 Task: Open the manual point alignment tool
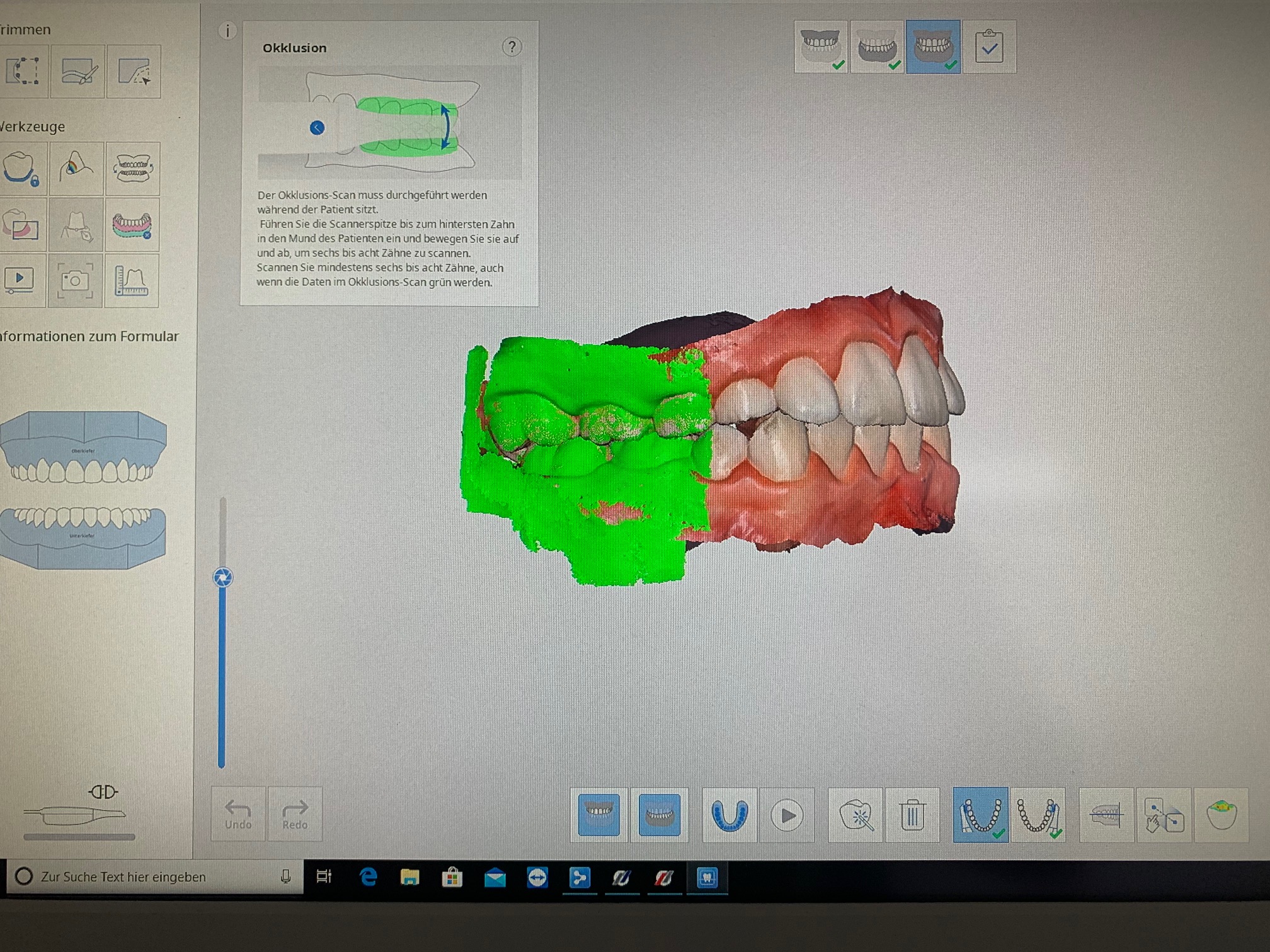click(x=1164, y=815)
